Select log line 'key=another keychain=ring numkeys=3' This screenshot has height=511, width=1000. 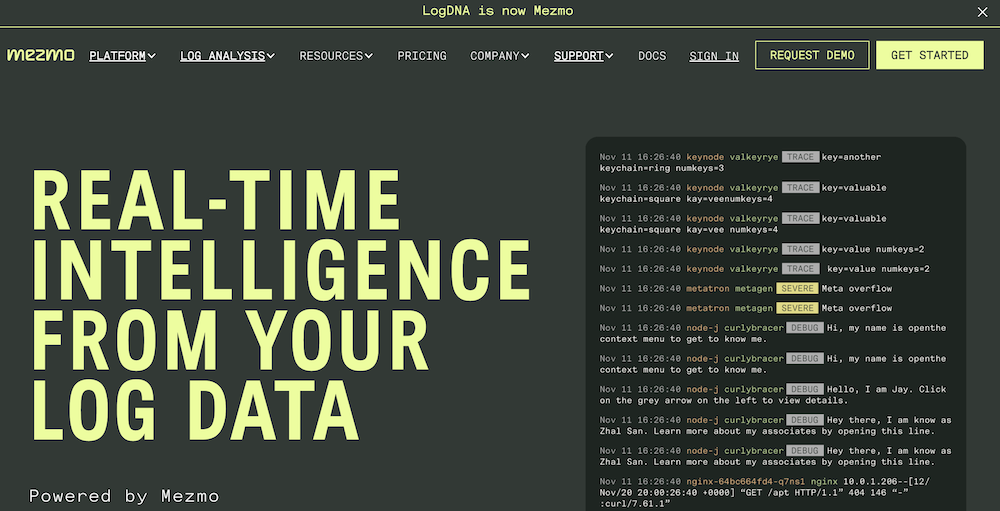point(740,163)
